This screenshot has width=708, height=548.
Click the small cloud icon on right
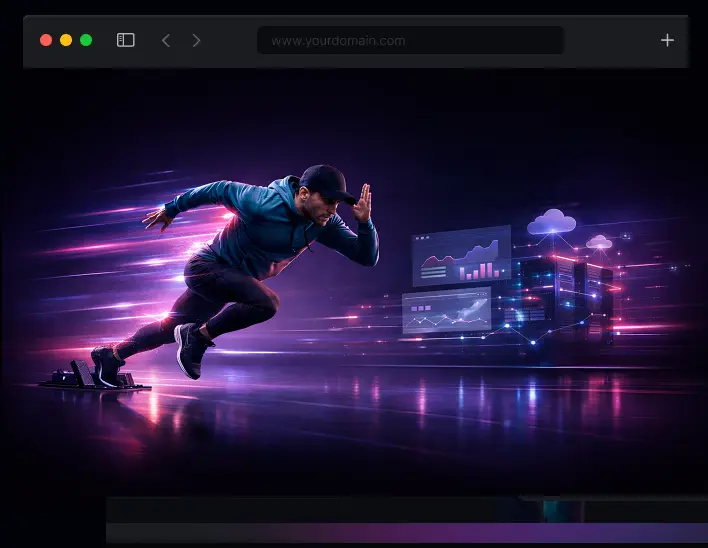(599, 242)
